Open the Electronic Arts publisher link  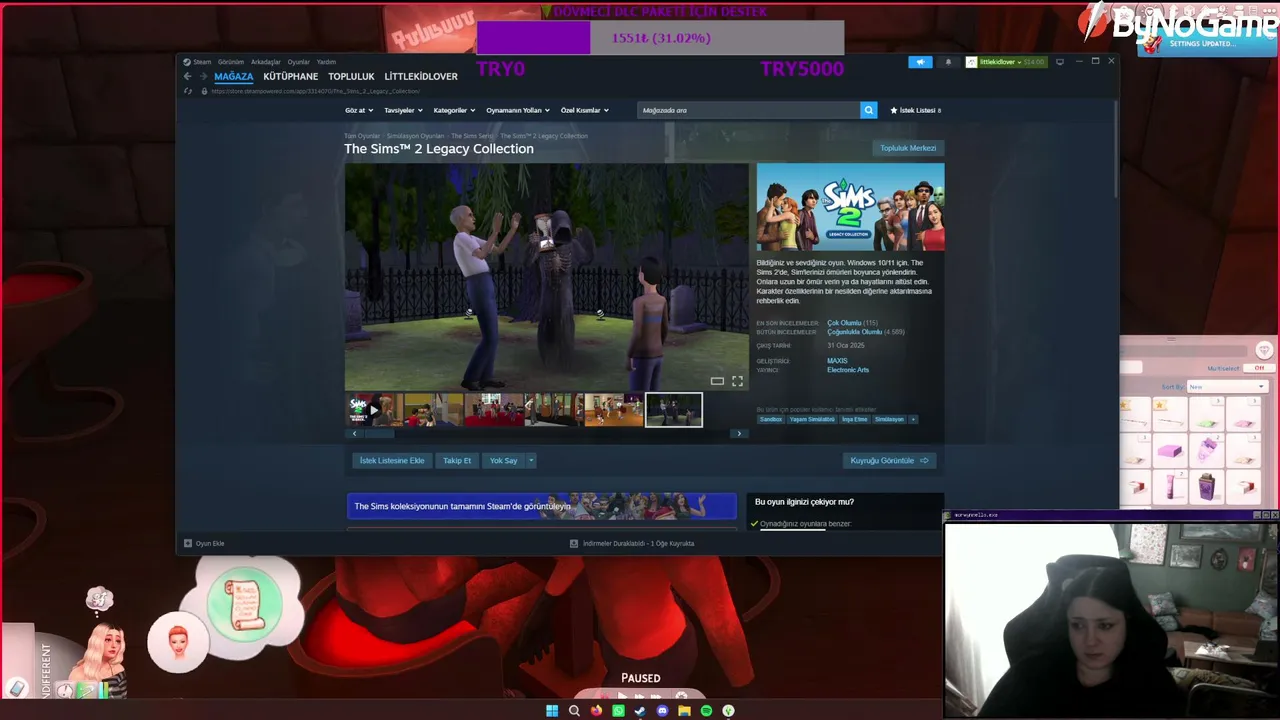pyautogui.click(x=848, y=370)
